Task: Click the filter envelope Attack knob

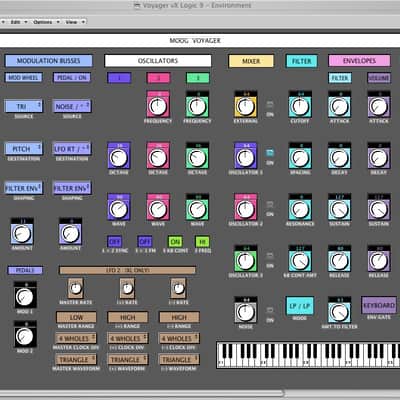Action: point(339,106)
